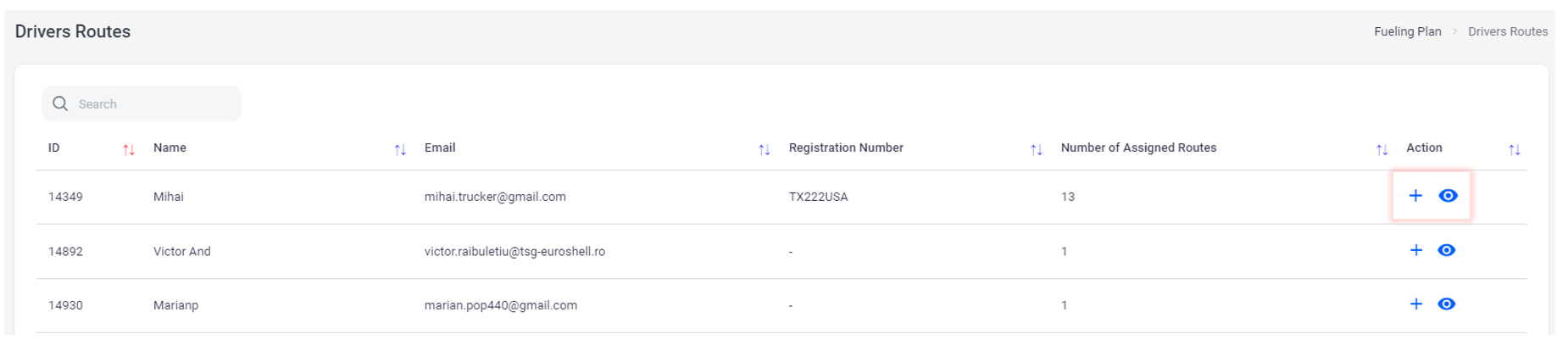1568x351 pixels.
Task: Sort table by Name column arrows
Action: (x=400, y=150)
